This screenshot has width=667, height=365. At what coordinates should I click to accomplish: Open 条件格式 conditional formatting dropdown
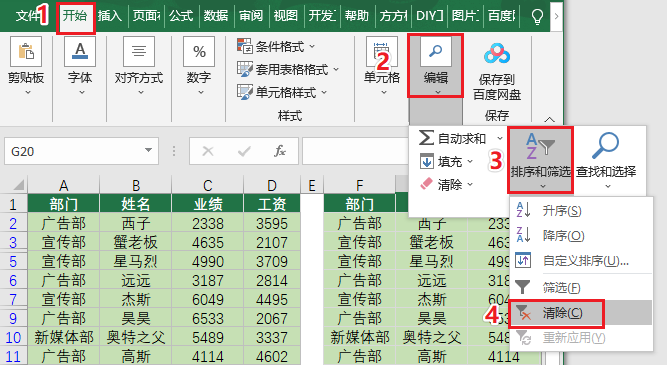coord(276,46)
